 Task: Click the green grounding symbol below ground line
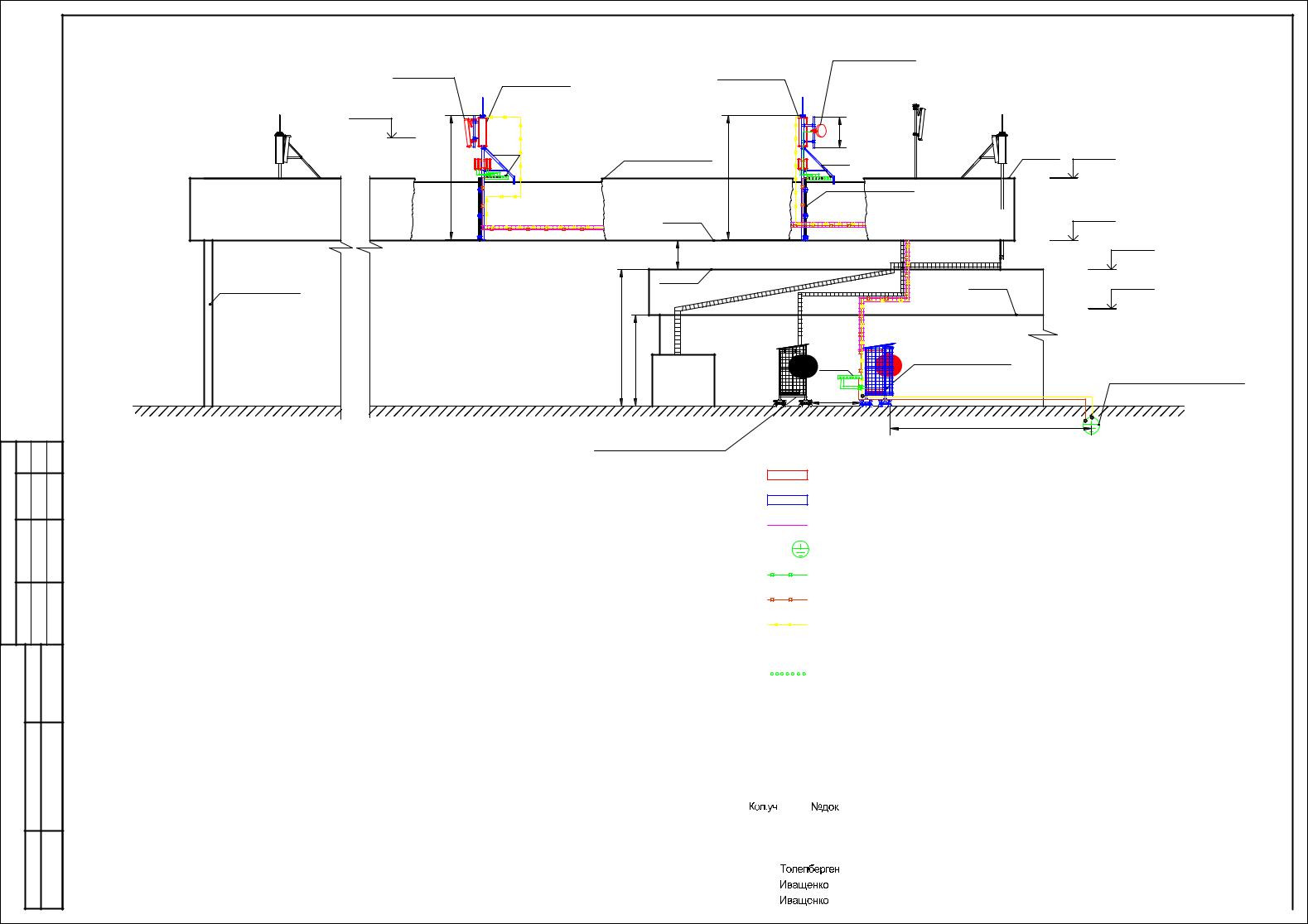[x=1092, y=426]
